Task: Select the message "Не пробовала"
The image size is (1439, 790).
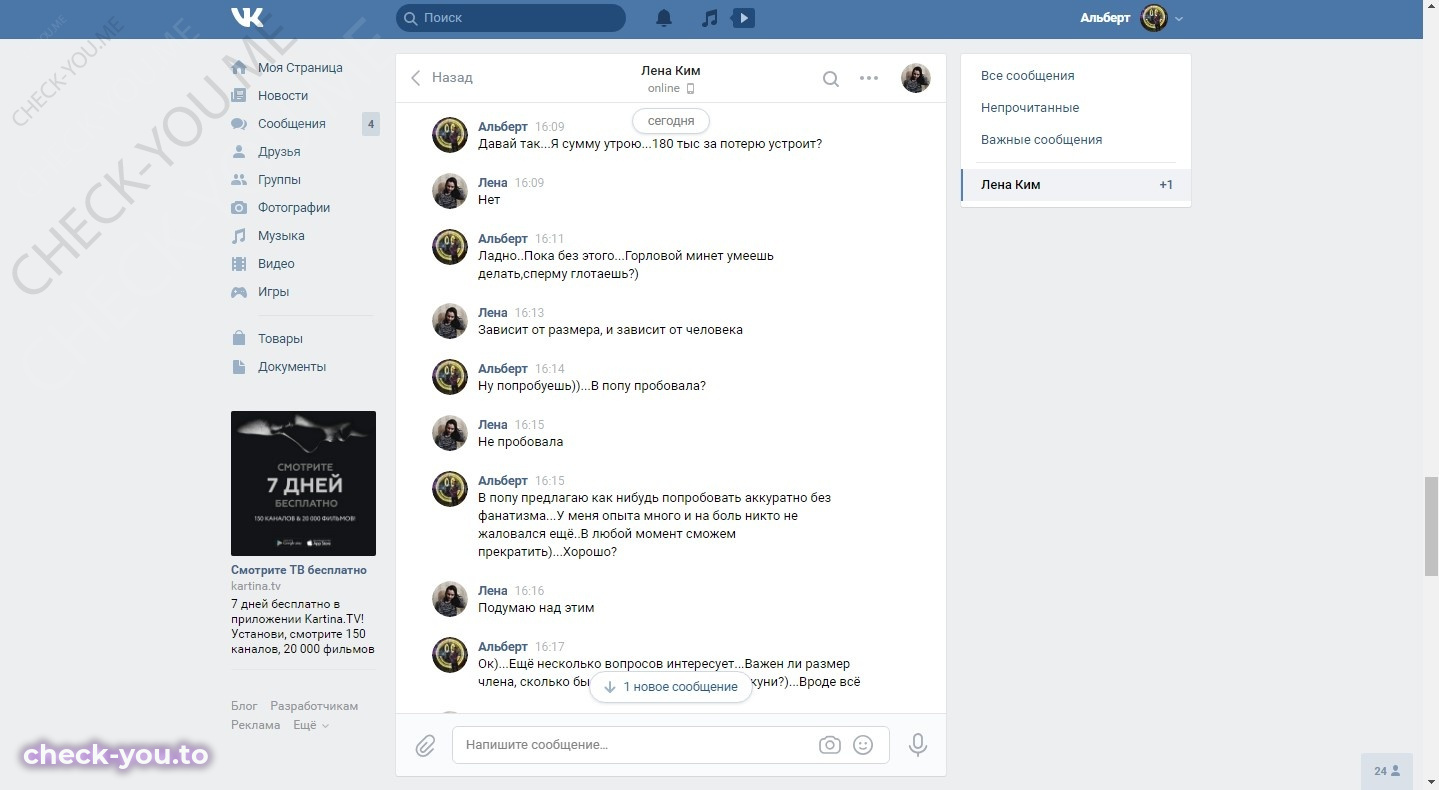Action: click(520, 442)
